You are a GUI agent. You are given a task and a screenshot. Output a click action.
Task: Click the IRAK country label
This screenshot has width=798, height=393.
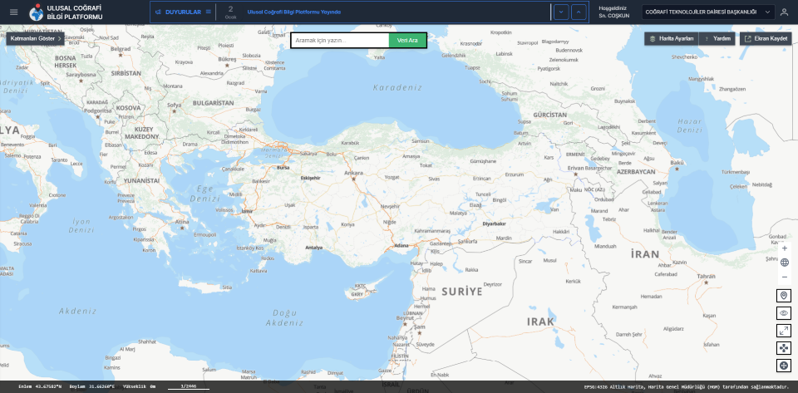[x=540, y=322]
